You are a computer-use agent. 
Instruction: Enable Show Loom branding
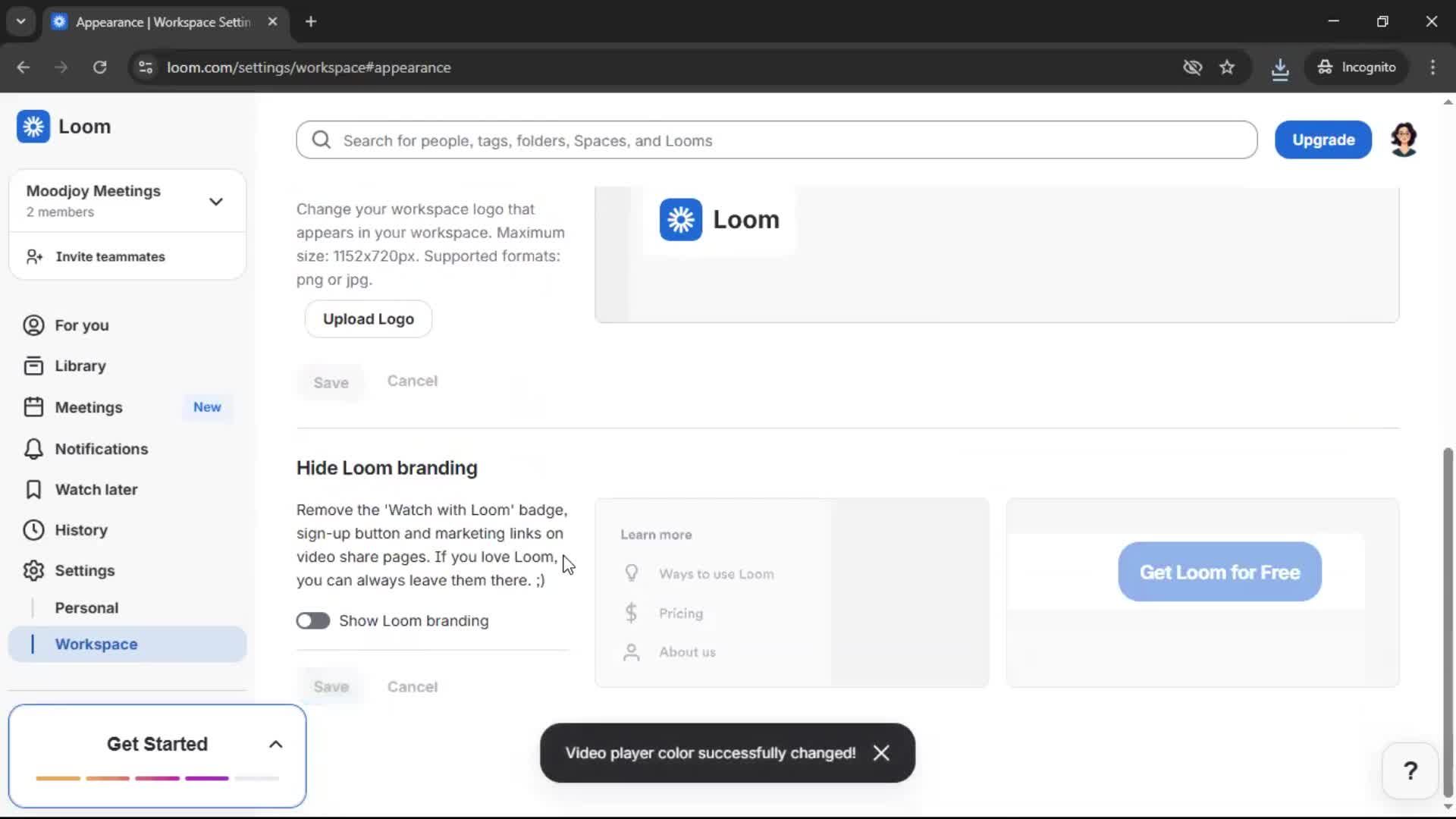point(312,620)
